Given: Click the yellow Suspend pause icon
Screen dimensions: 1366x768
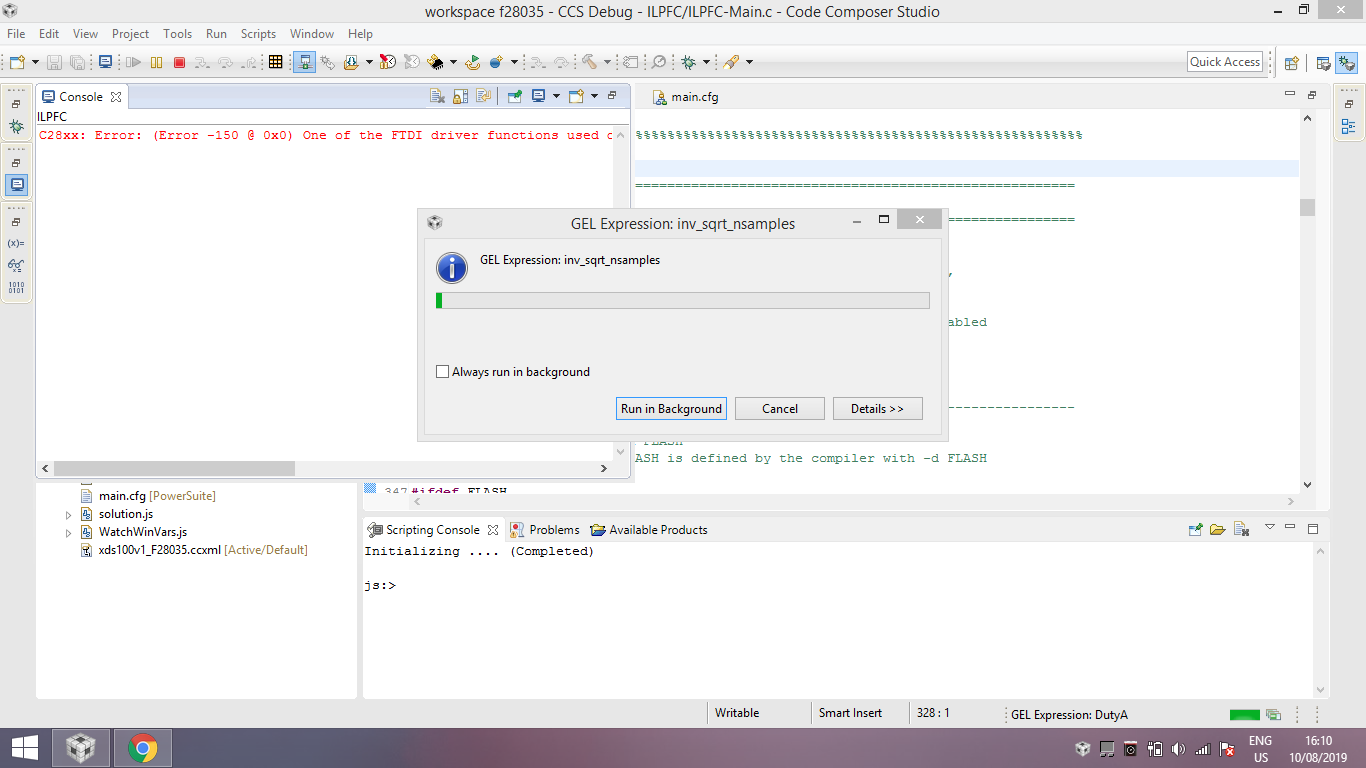Looking at the screenshot, I should tap(156, 62).
